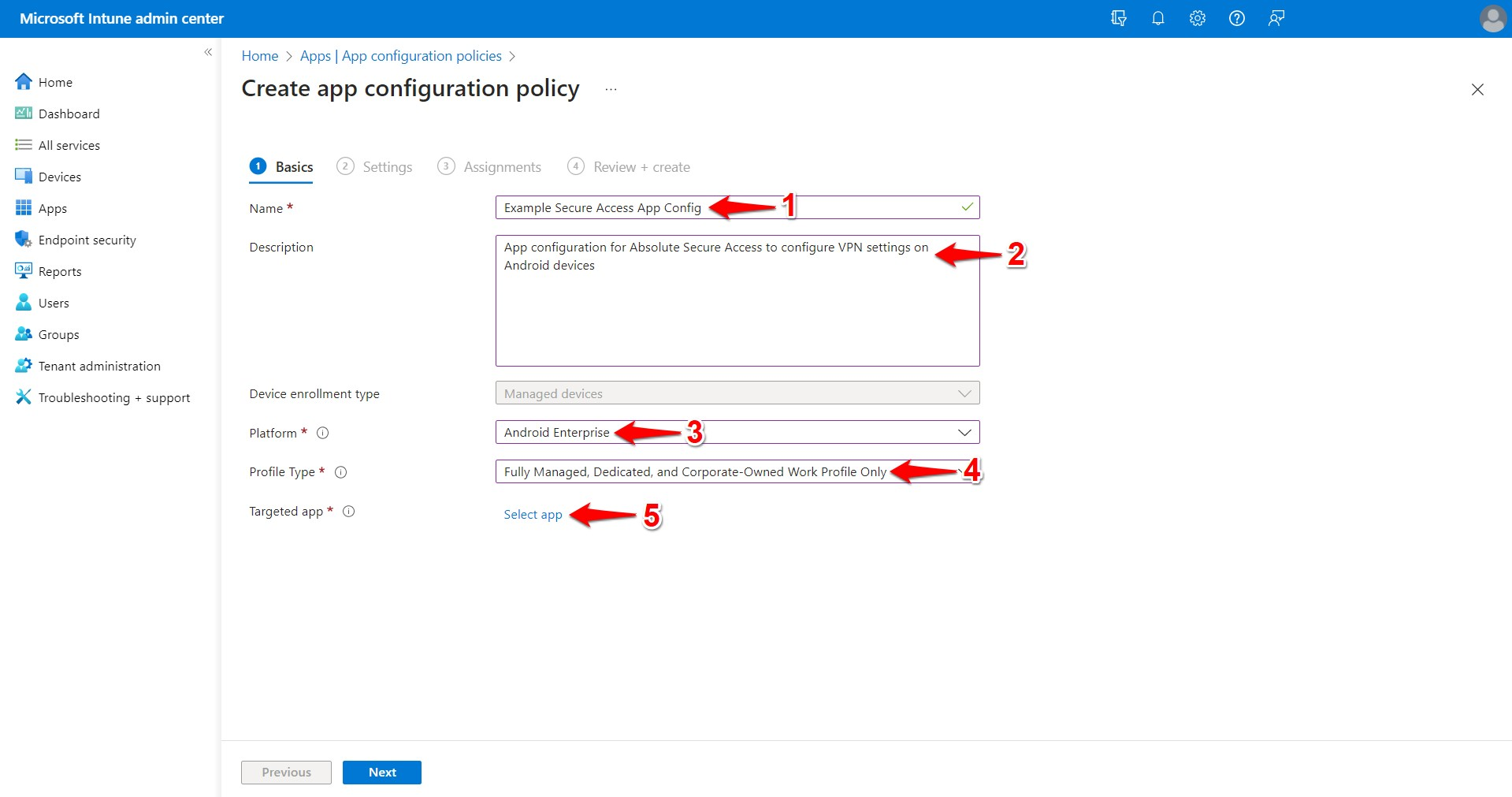This screenshot has width=1512, height=797.
Task: Click the account avatar
Action: click(1492, 18)
